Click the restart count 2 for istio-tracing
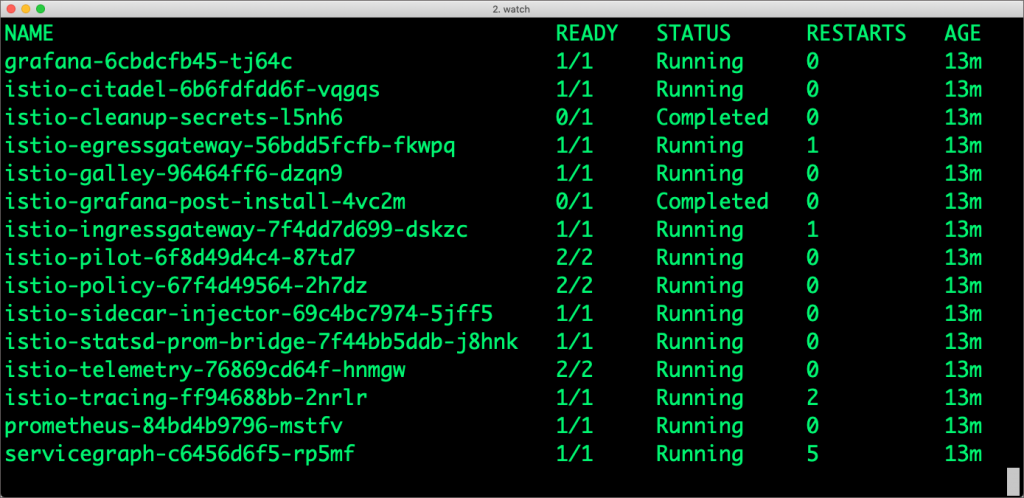 pos(812,397)
